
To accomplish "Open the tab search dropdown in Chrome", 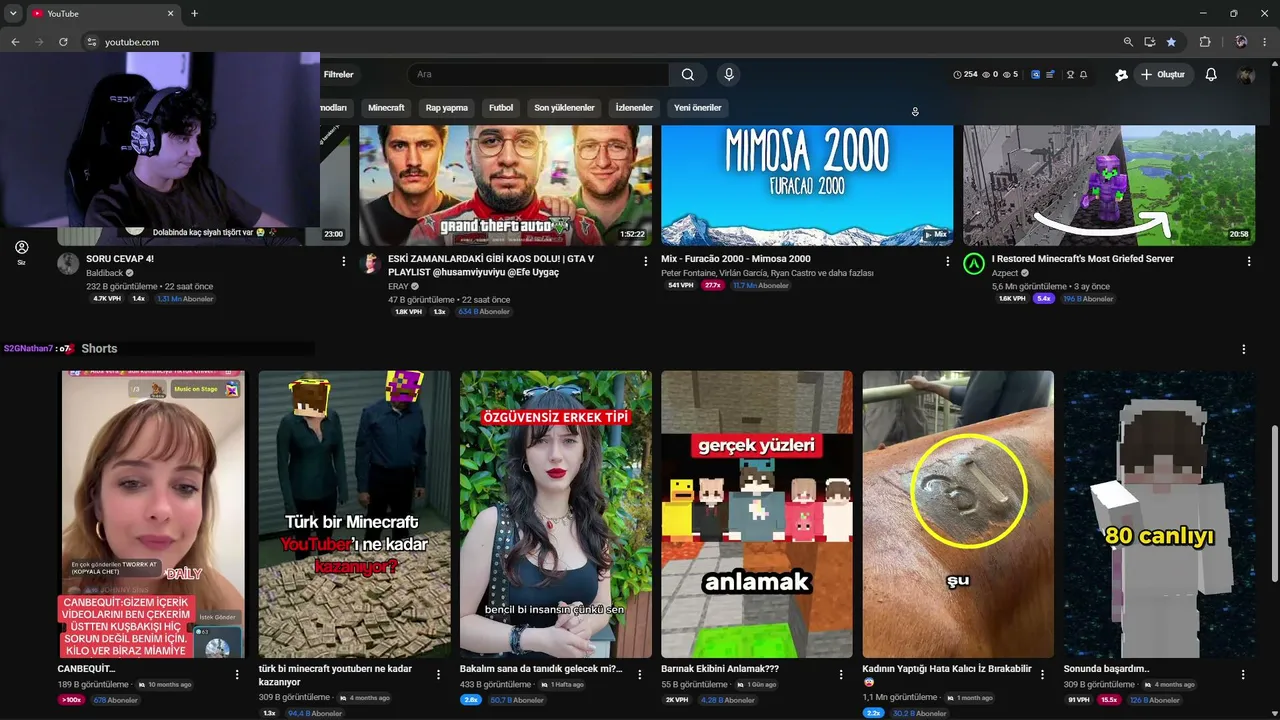I will 13,13.
